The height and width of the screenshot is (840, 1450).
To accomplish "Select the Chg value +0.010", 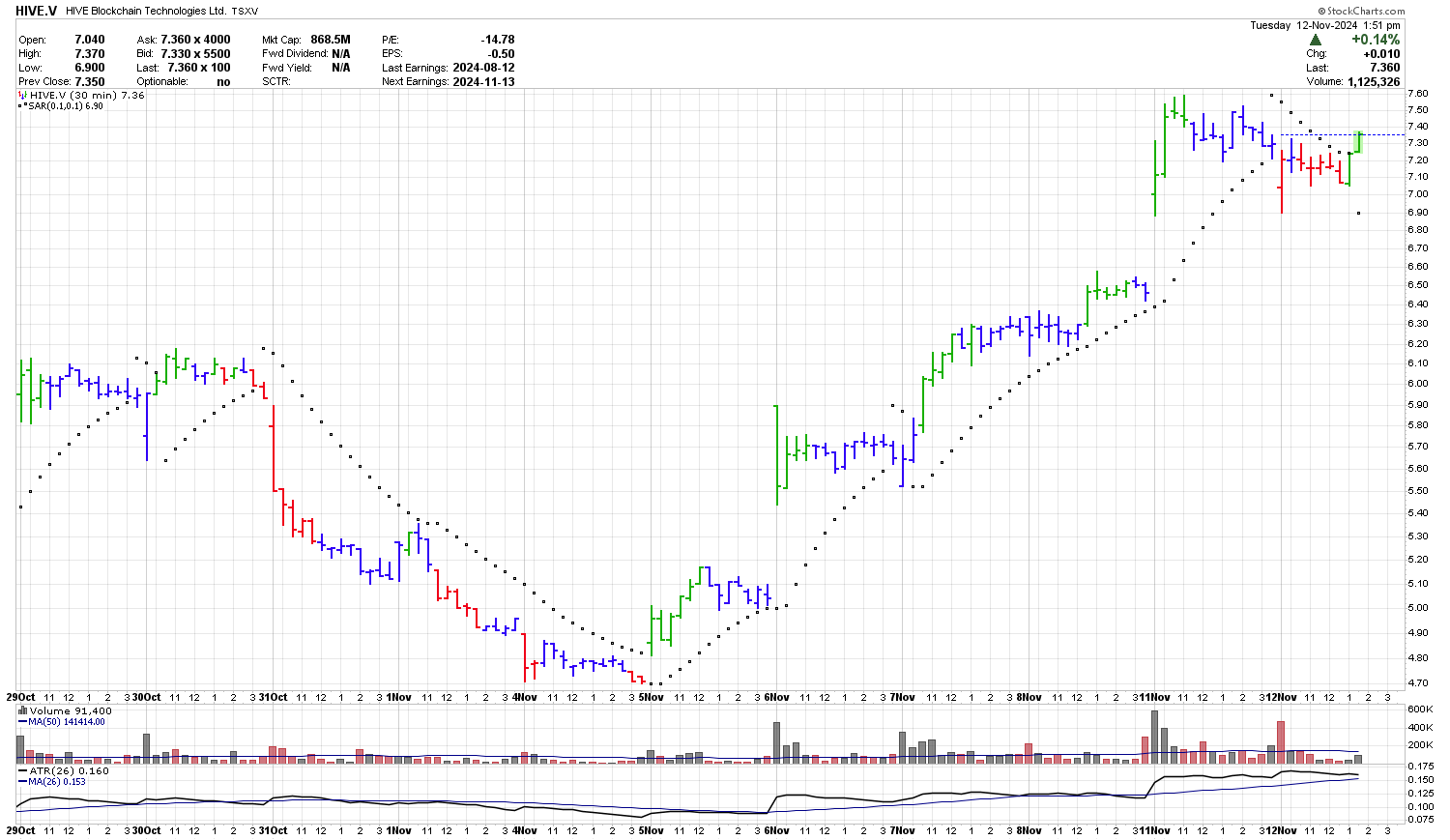I will (x=1381, y=54).
